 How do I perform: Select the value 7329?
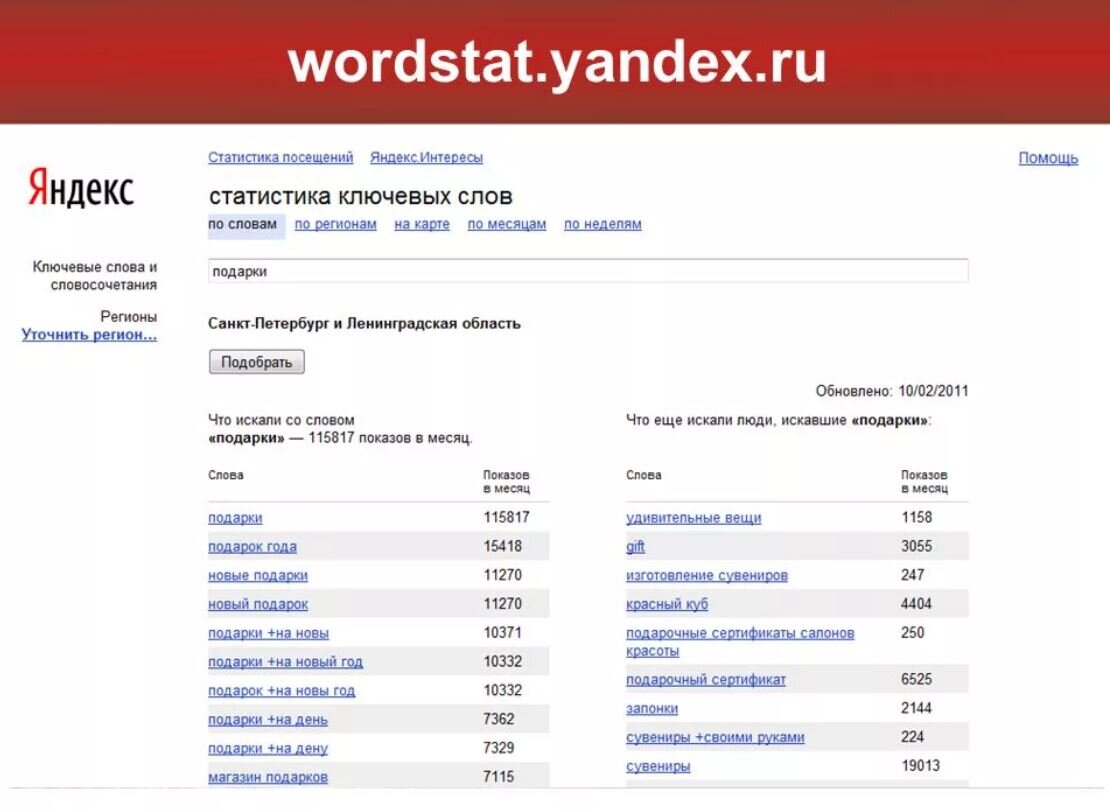pyautogui.click(x=498, y=748)
